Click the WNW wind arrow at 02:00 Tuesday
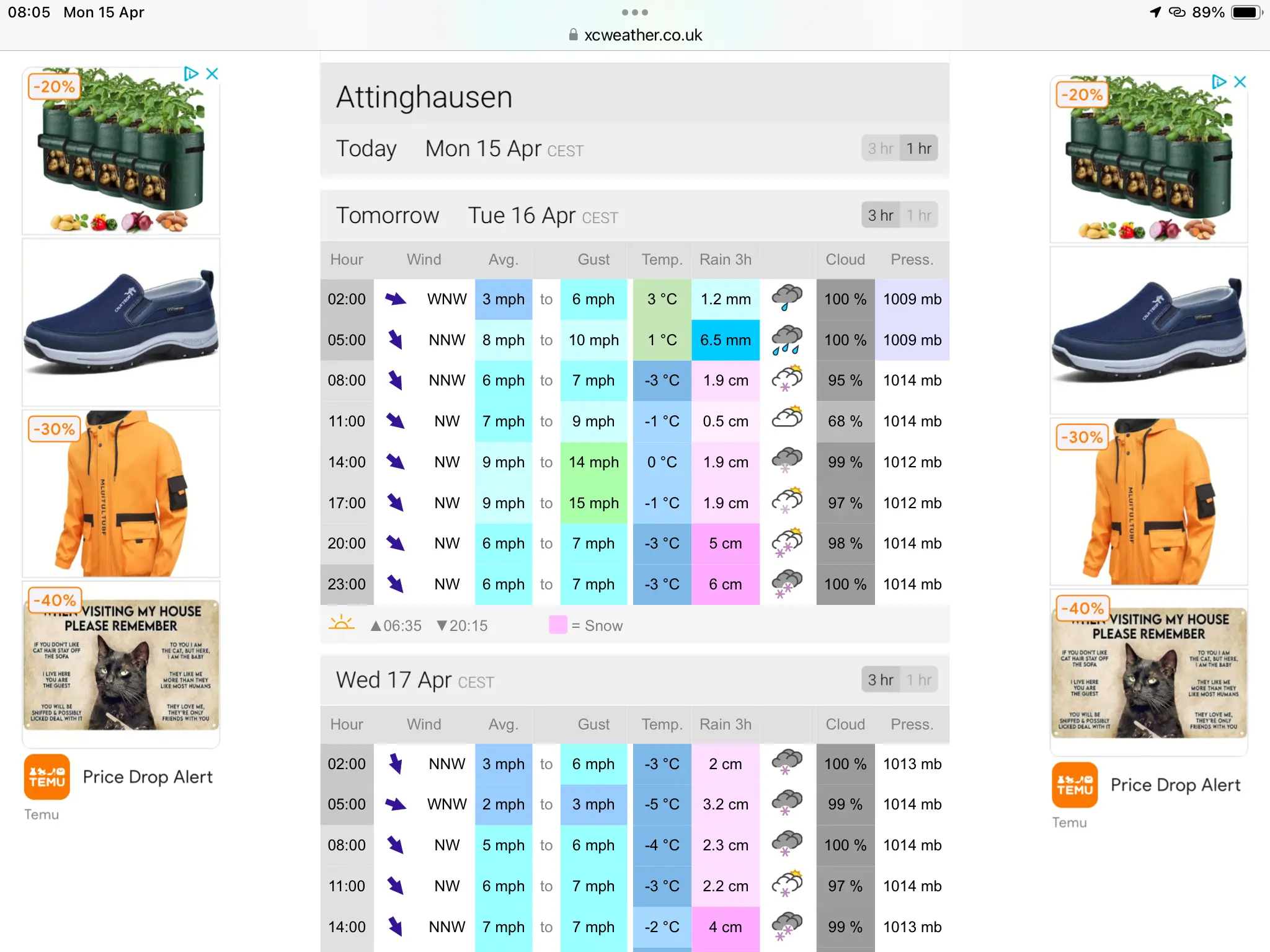This screenshot has height=952, width=1270. 396,299
